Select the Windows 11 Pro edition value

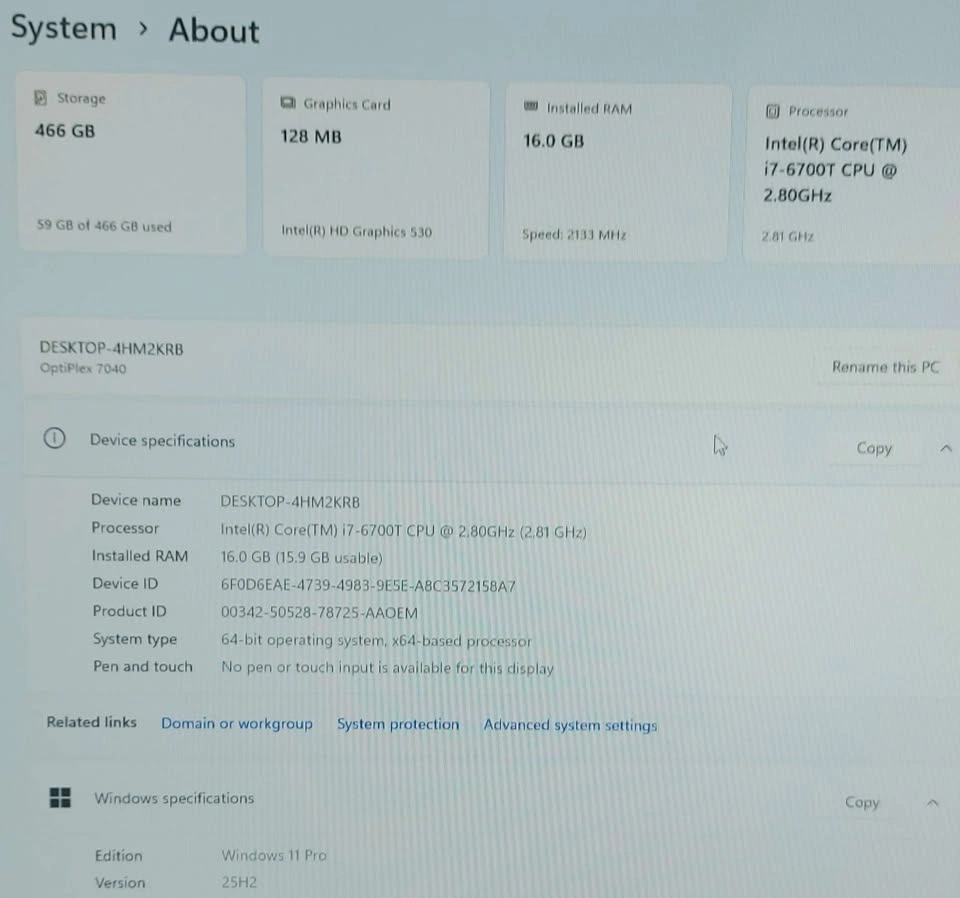(x=274, y=855)
